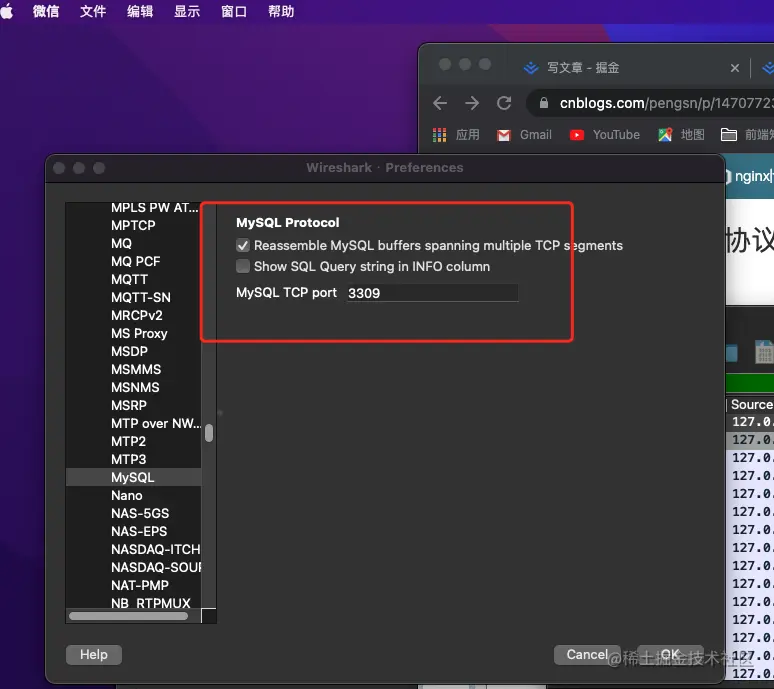Select MQTT in protocol list

[133, 279]
